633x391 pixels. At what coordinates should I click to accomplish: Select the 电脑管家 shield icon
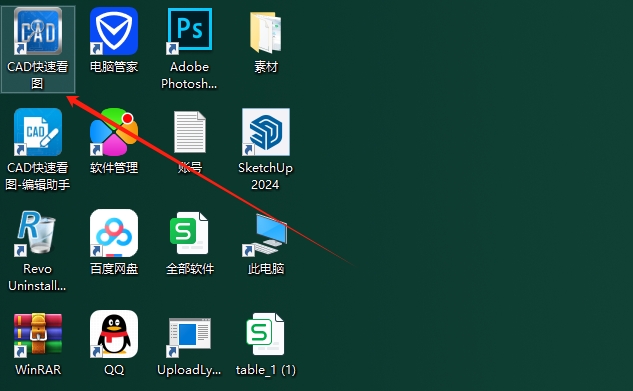coord(114,31)
